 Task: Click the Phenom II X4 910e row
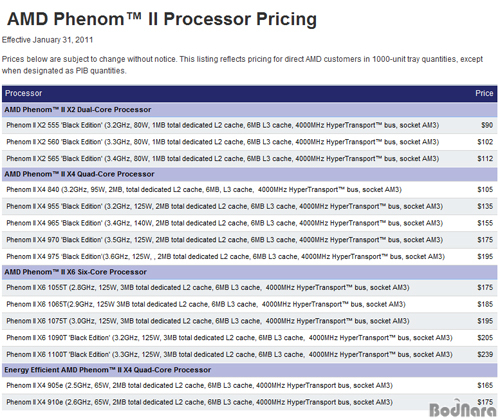click(x=250, y=402)
